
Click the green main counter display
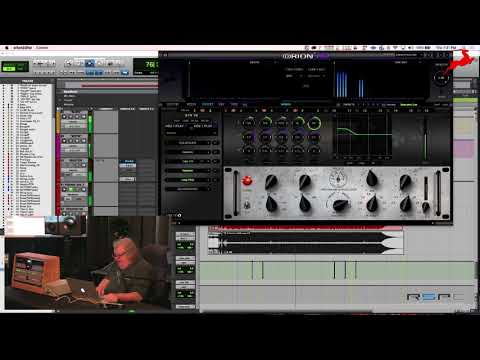point(146,66)
